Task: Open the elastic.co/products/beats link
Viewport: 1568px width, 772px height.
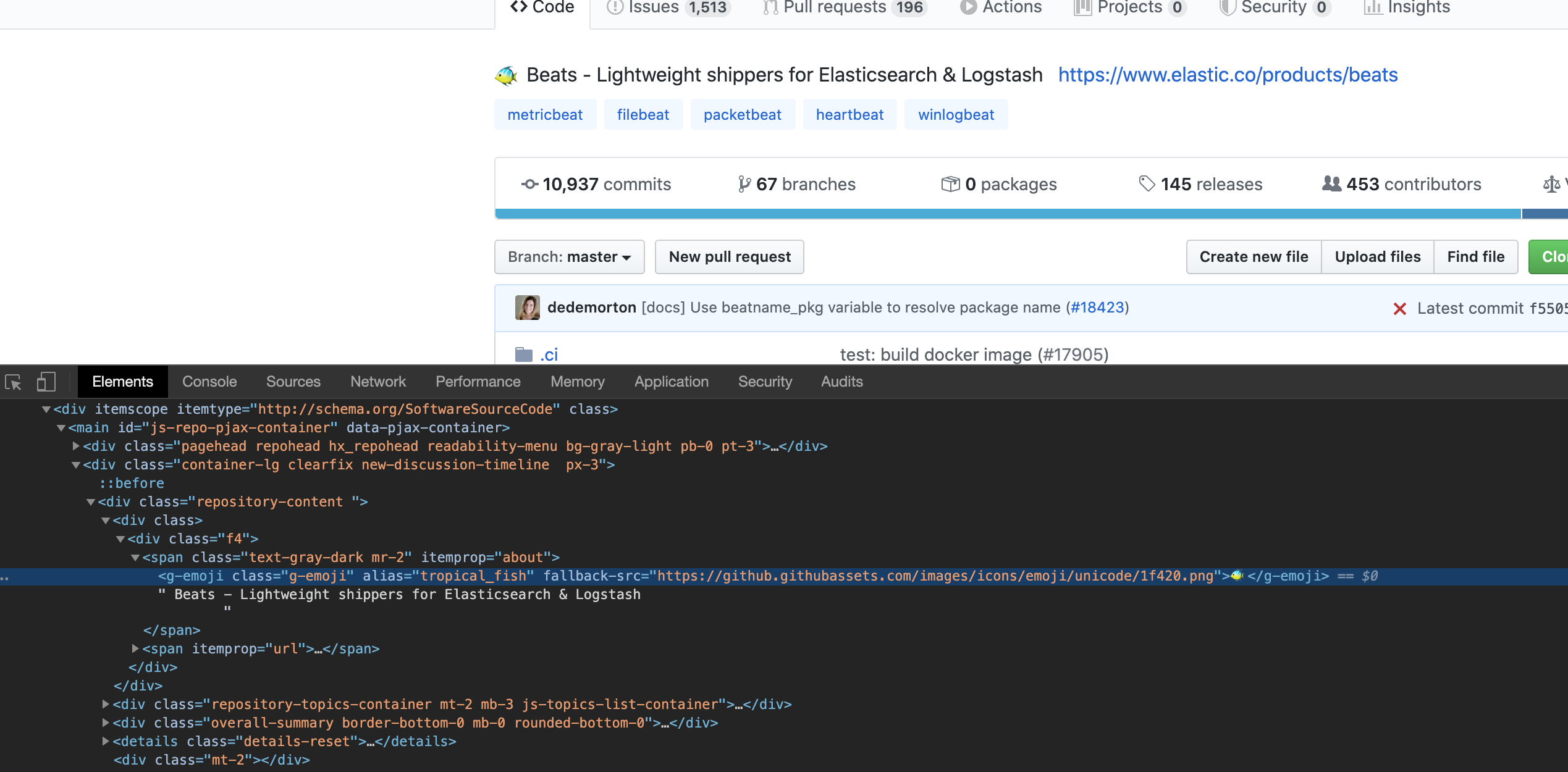Action: tap(1227, 75)
